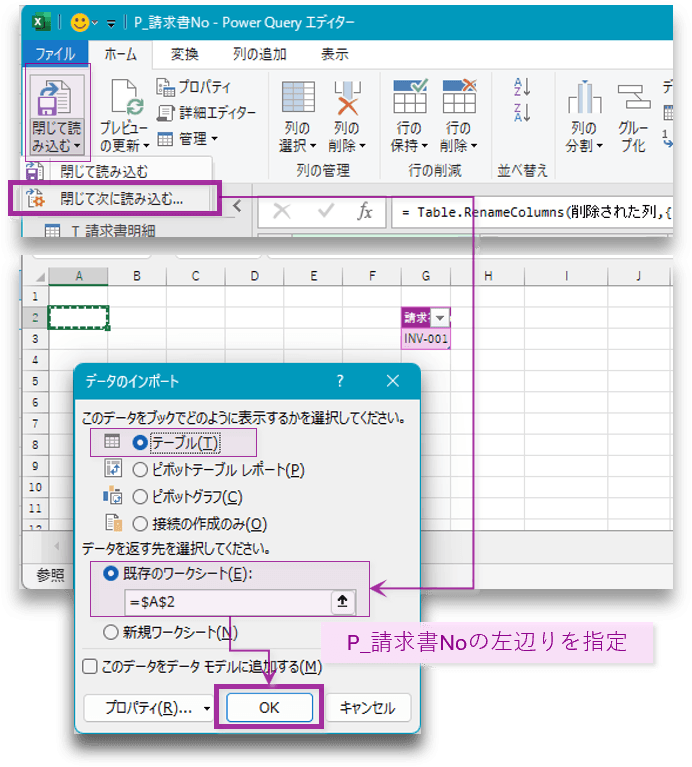Open the 列の削除 tool
Image resolution: width=692 pixels, height=767 pixels.
(x=347, y=116)
